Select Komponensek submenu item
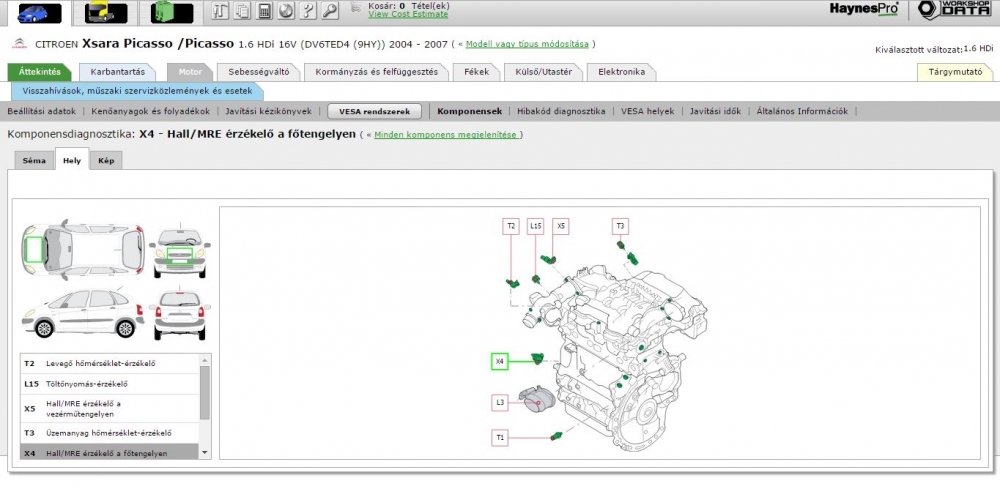 (469, 111)
